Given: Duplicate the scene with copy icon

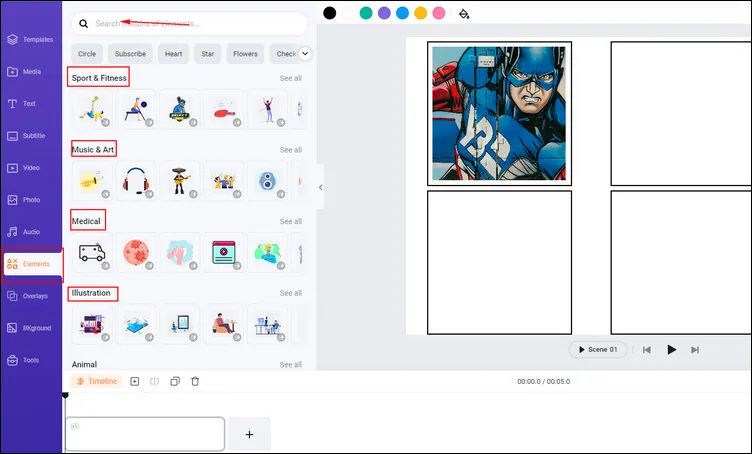Looking at the screenshot, I should pyautogui.click(x=175, y=382).
